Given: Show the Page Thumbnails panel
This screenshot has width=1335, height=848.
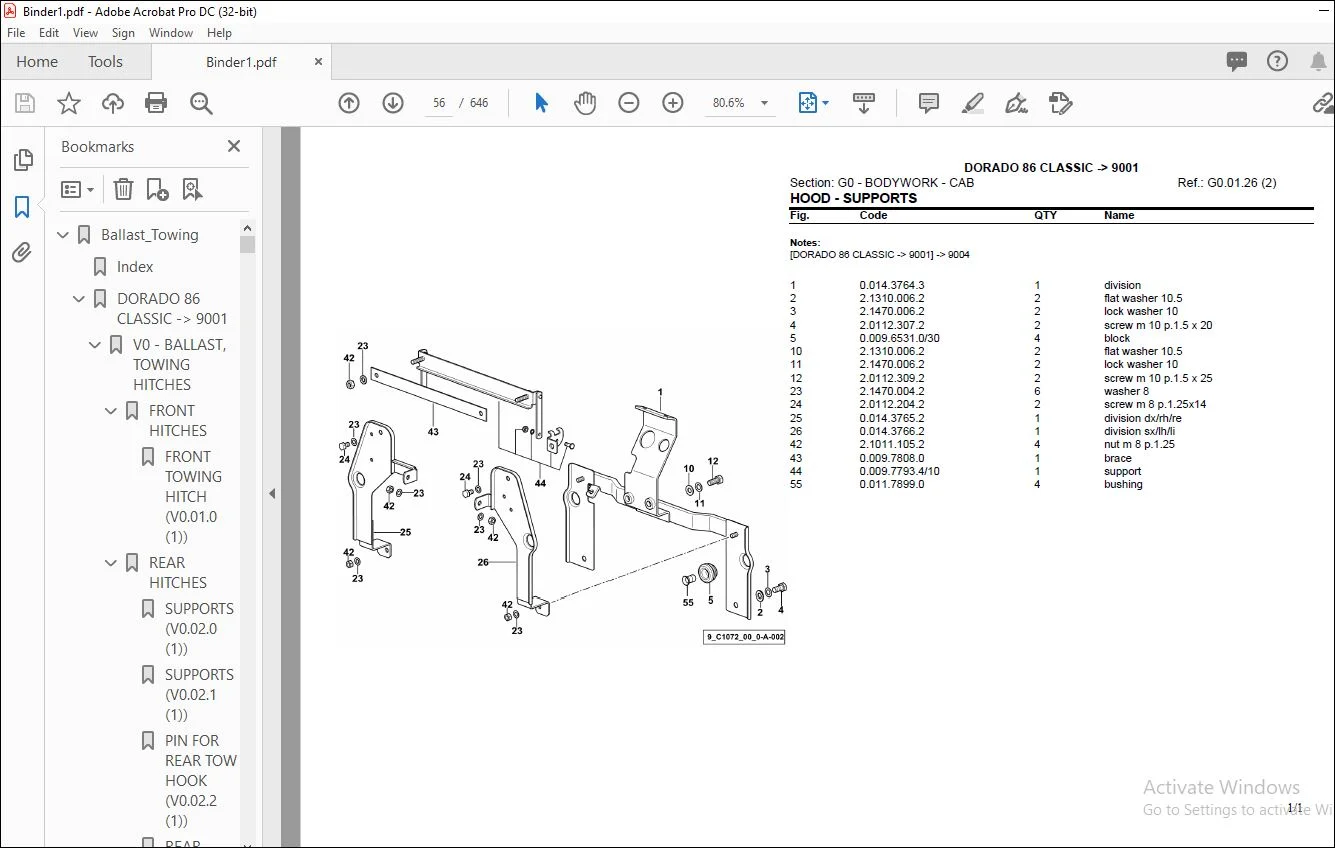Looking at the screenshot, I should (22, 160).
